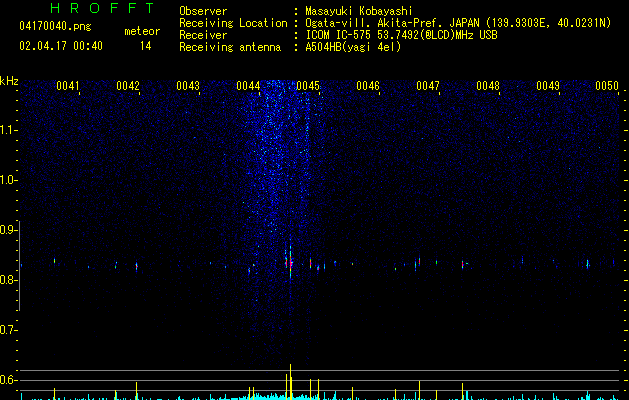Click time marker 0044
Image resolution: width=629 pixels, height=400 pixels.
[x=248, y=86]
